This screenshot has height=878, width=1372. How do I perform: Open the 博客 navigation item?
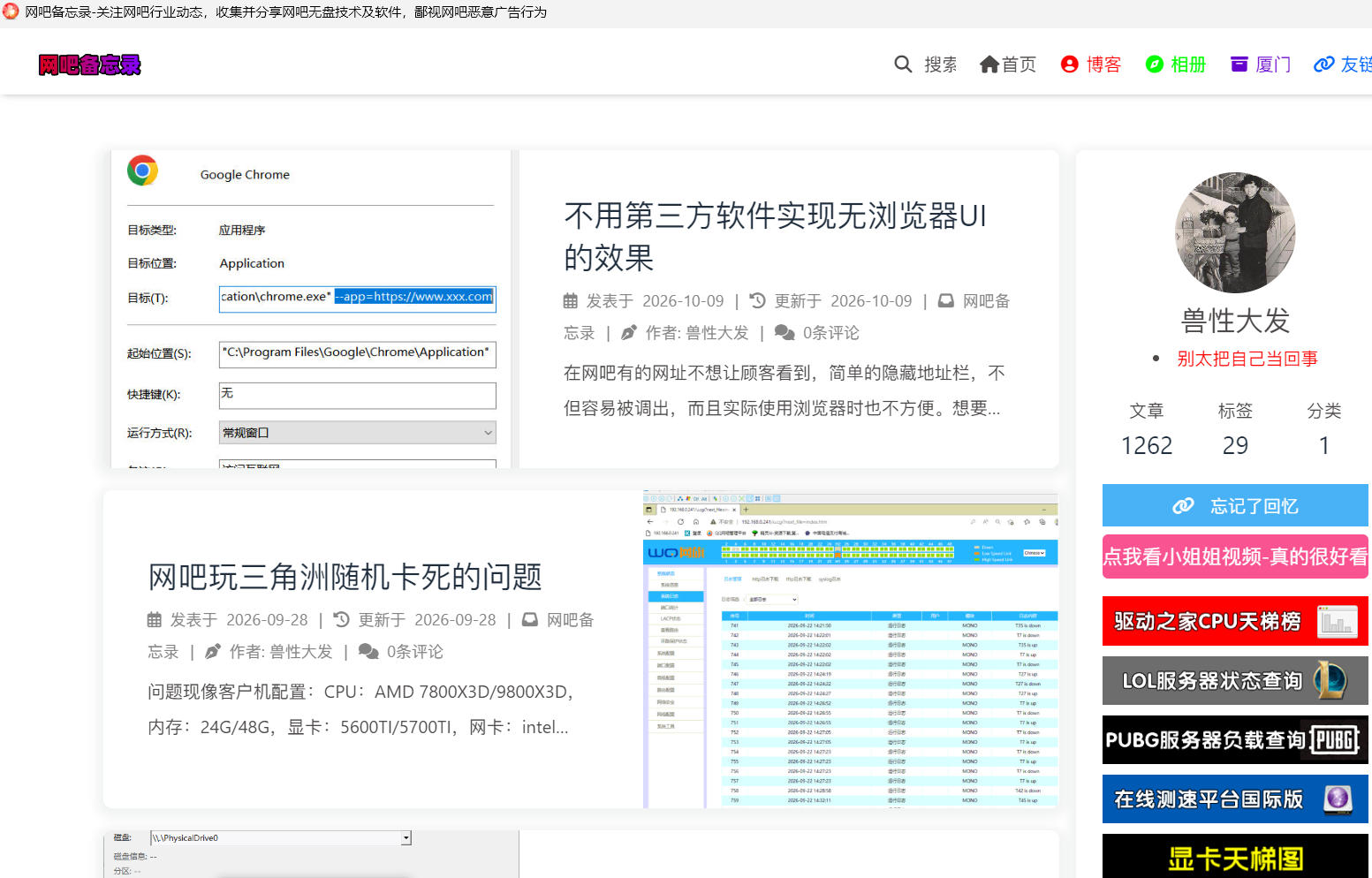coord(1091,64)
